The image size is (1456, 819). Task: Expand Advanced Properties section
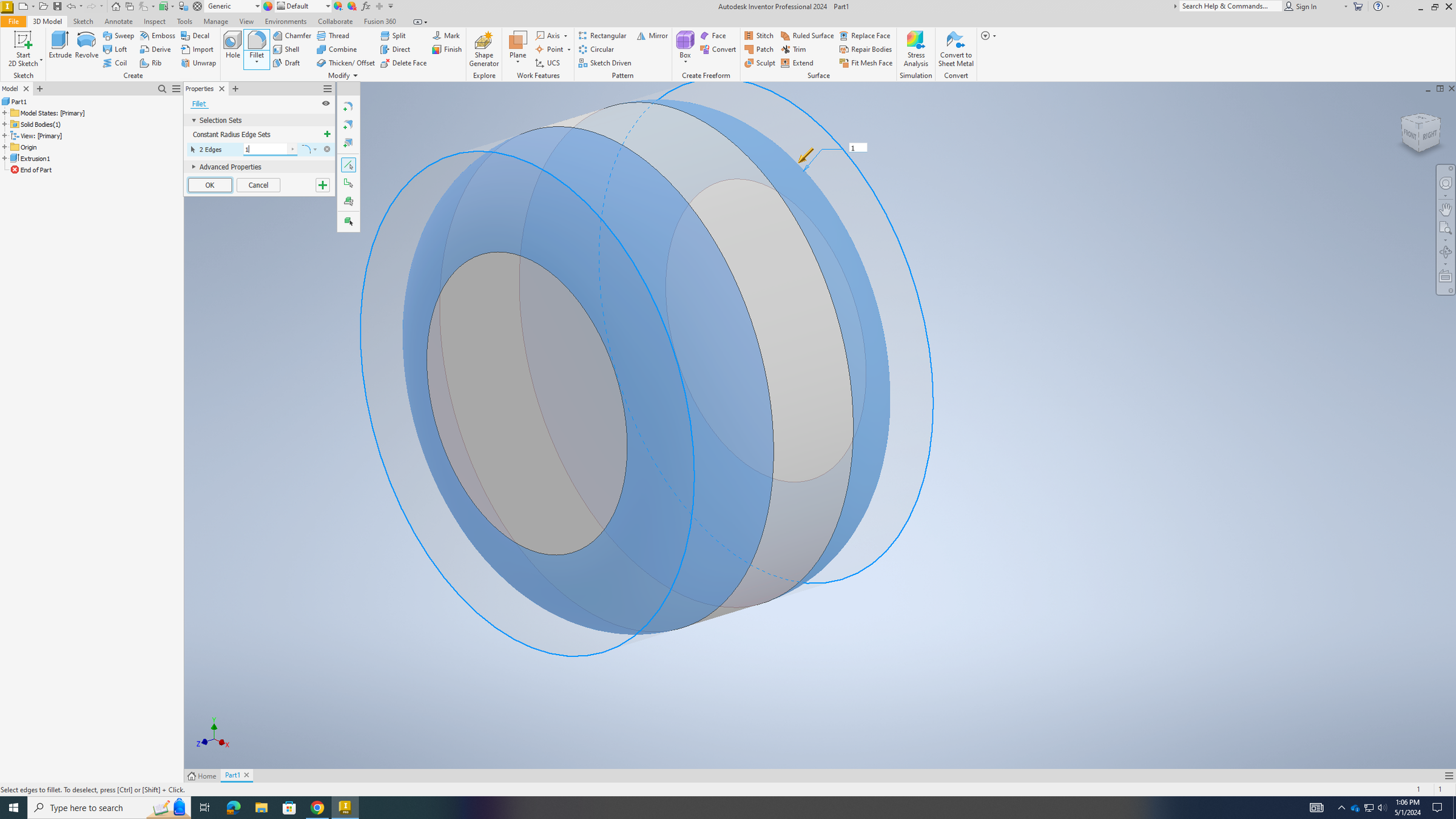[x=194, y=167]
